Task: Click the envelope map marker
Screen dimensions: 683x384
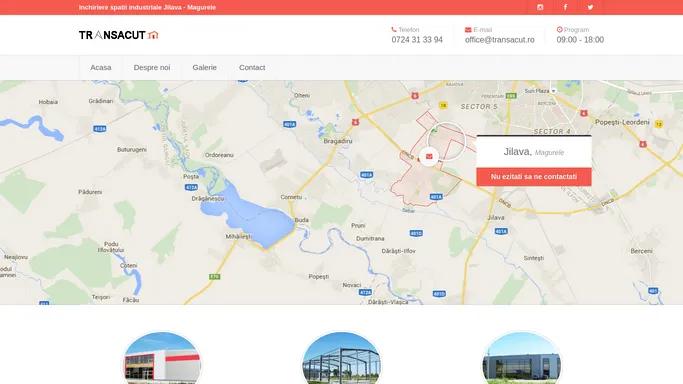Action: pos(429,156)
